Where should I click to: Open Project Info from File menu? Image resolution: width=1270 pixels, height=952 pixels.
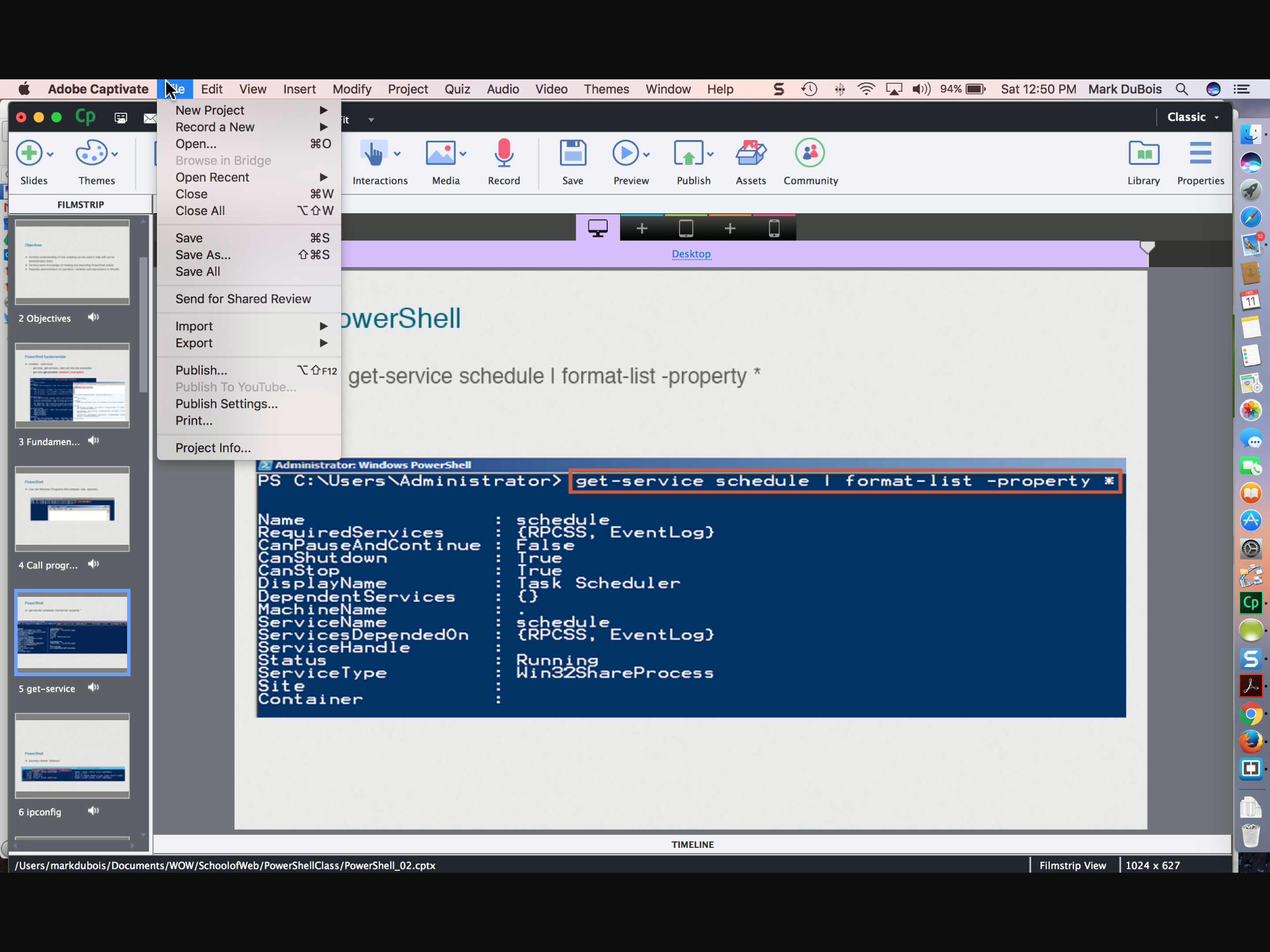click(x=249, y=447)
